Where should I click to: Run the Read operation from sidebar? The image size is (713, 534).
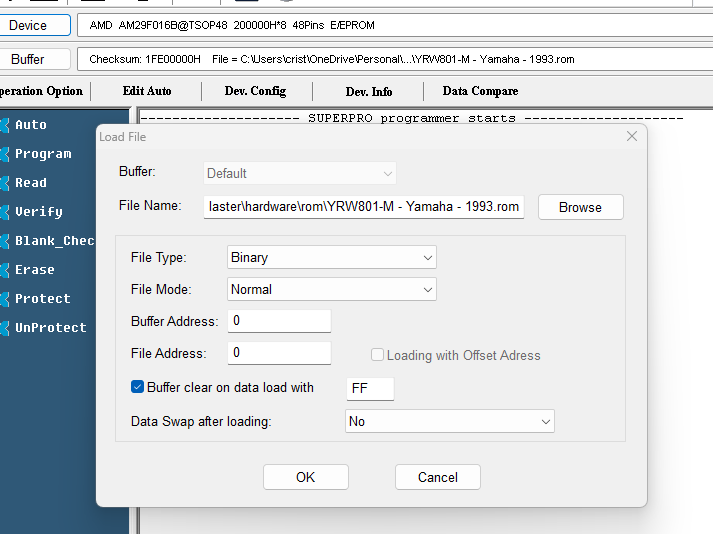tap(30, 183)
